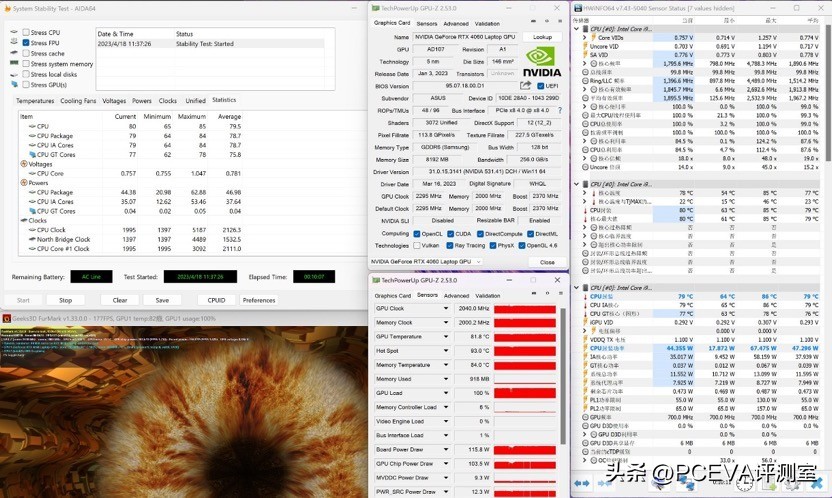
Task: Enable the Stress CPU checkbox
Action: 26,33
